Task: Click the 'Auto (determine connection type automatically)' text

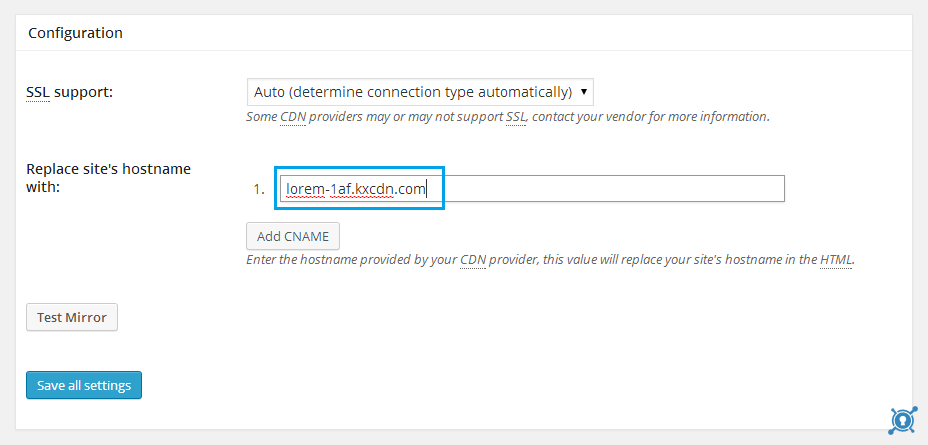Action: point(413,92)
